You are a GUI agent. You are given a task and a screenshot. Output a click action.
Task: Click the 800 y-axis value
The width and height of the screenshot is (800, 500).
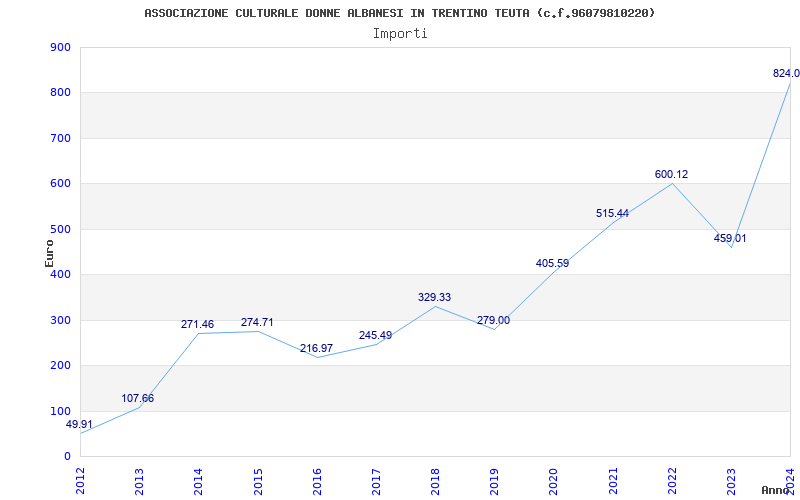coord(60,93)
